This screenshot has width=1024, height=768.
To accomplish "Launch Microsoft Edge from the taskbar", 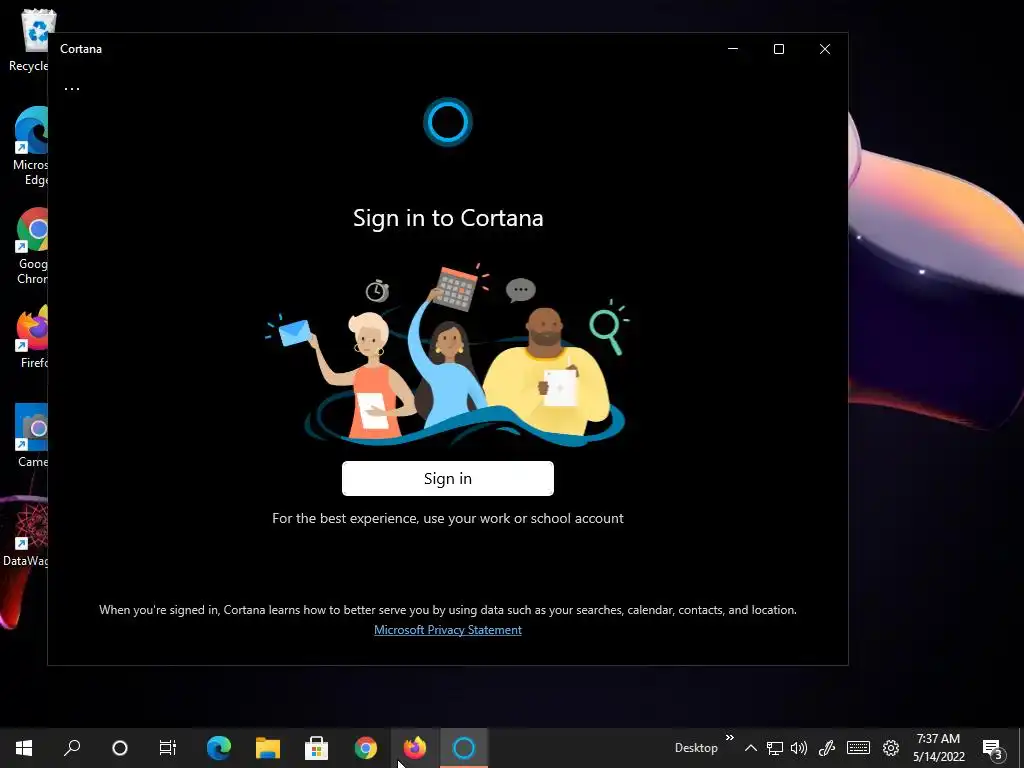I will 219,747.
